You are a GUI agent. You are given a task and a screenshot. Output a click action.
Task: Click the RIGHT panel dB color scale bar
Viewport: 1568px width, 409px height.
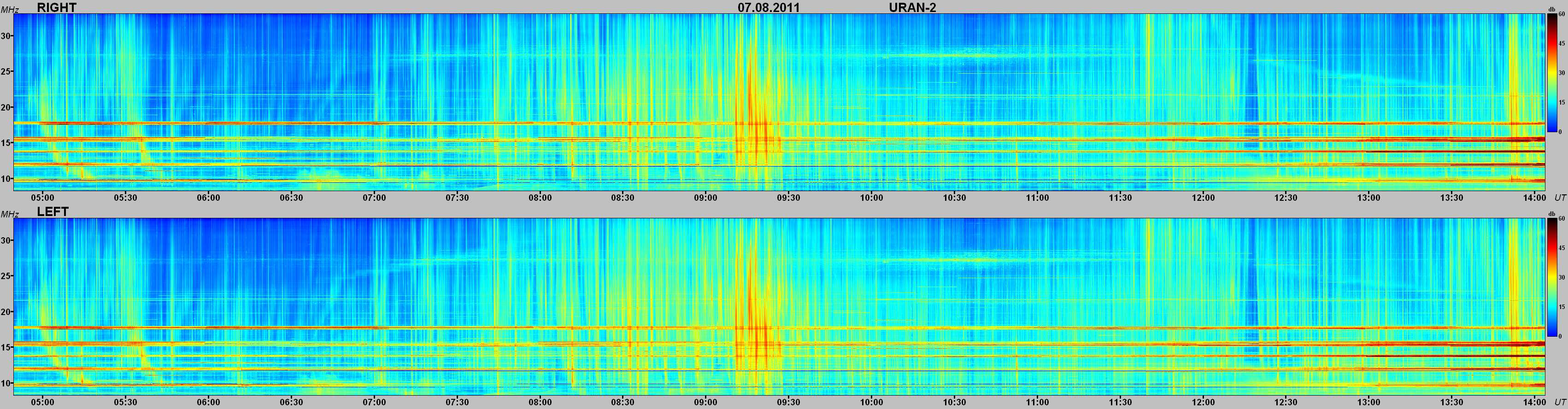point(1552,73)
